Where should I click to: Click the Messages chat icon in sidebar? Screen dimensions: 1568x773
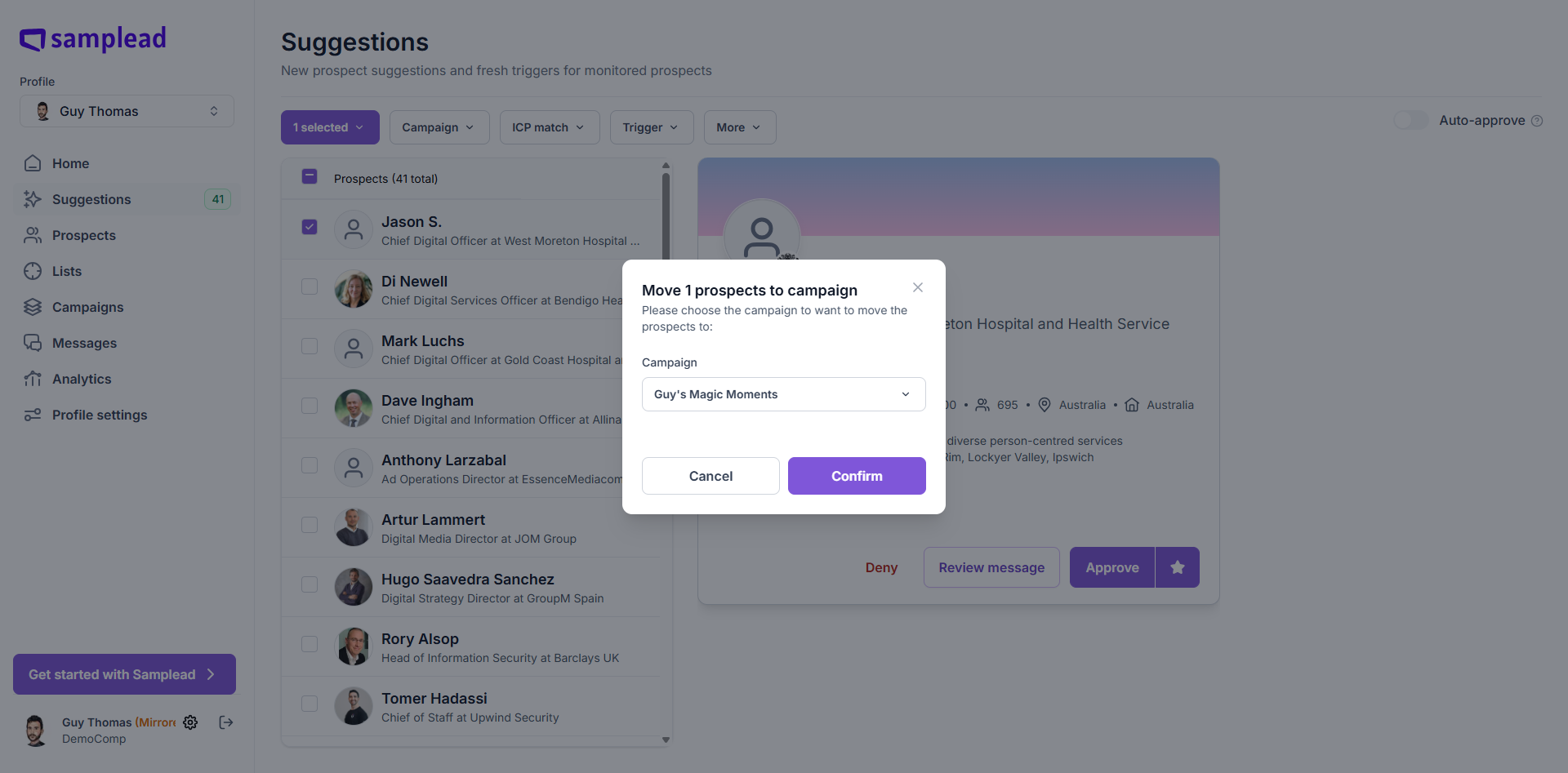click(33, 343)
